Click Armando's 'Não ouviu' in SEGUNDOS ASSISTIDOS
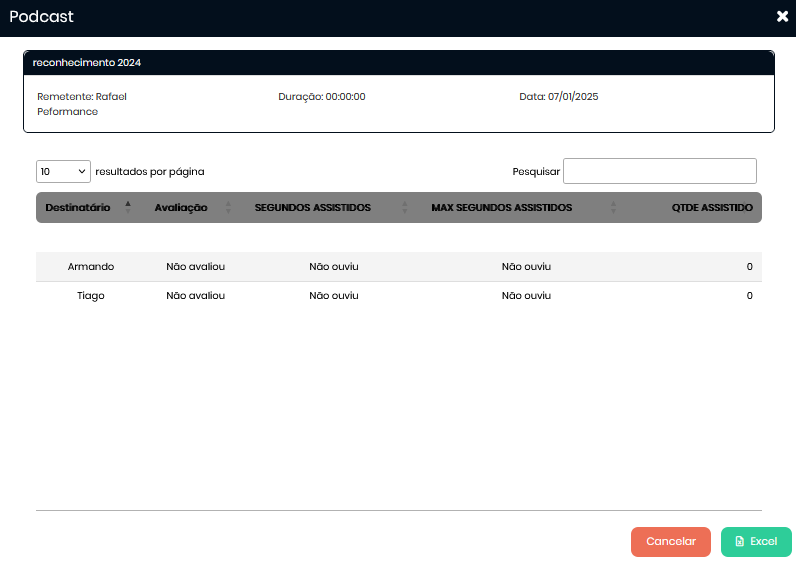 coord(333,267)
